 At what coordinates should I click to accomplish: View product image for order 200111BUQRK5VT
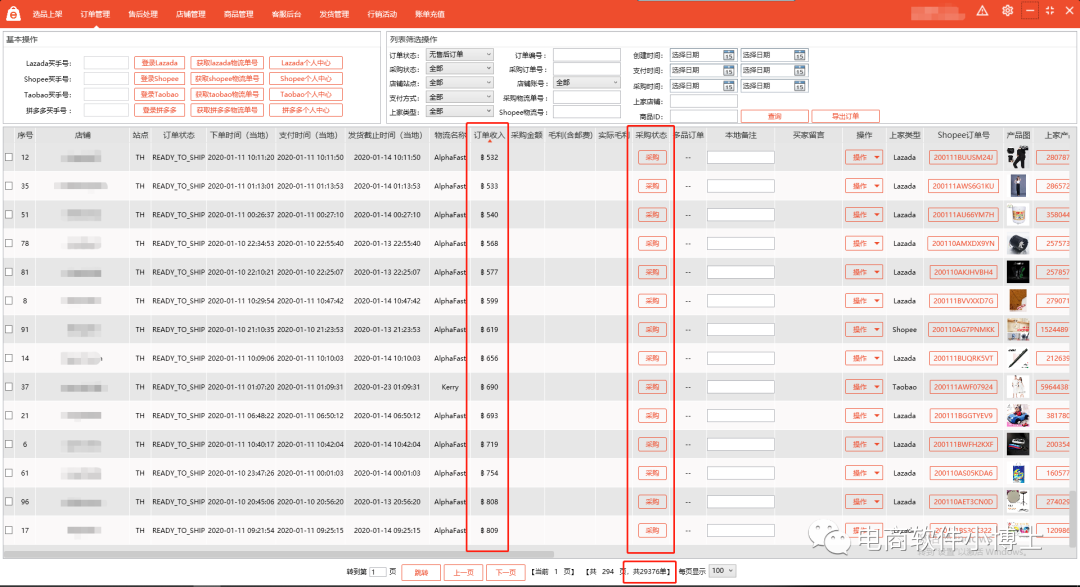coord(1017,358)
